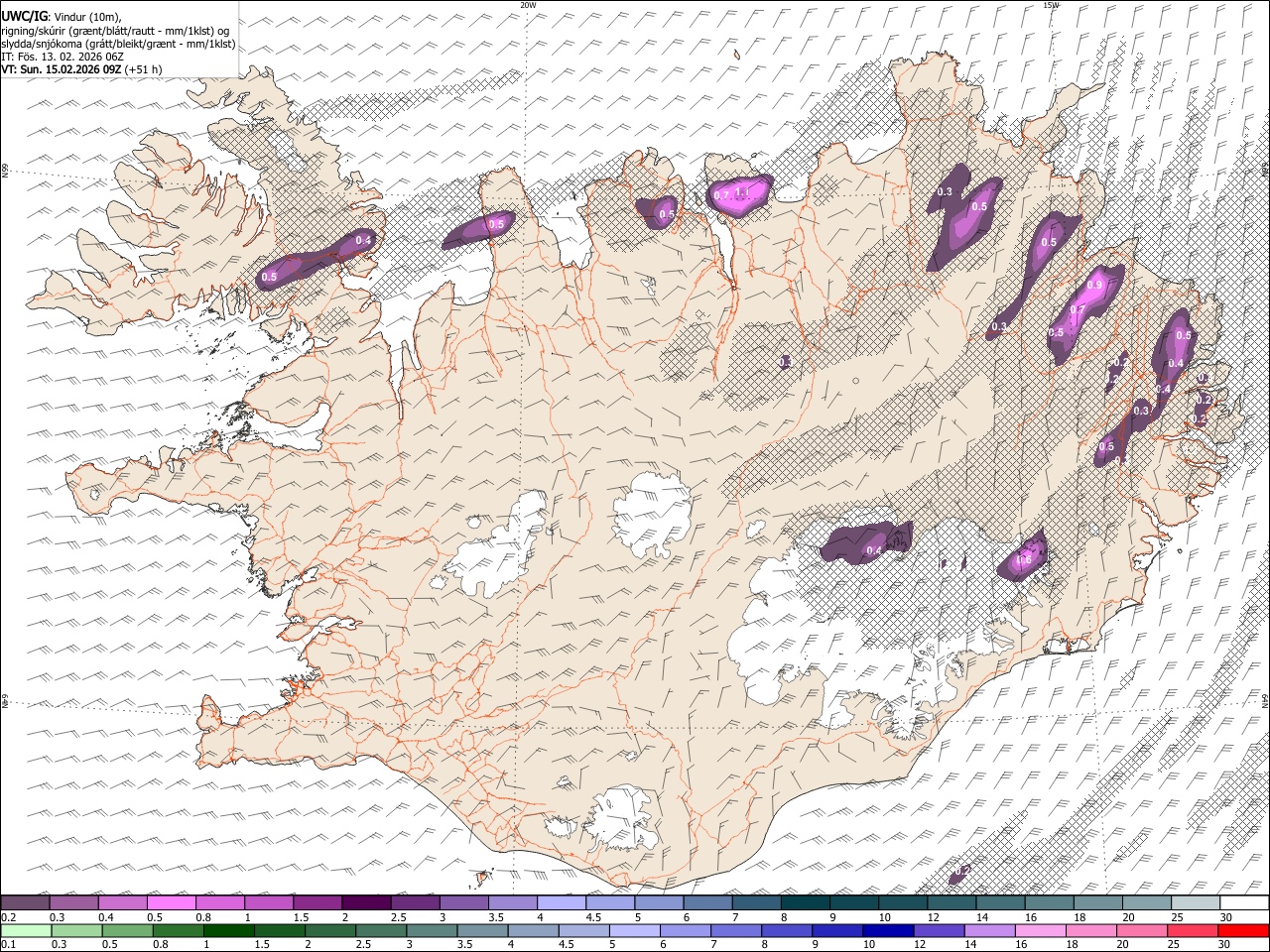The image size is (1270, 952).
Task: Click upper legend swatch between 0.8 and 1
Action: coord(220,902)
